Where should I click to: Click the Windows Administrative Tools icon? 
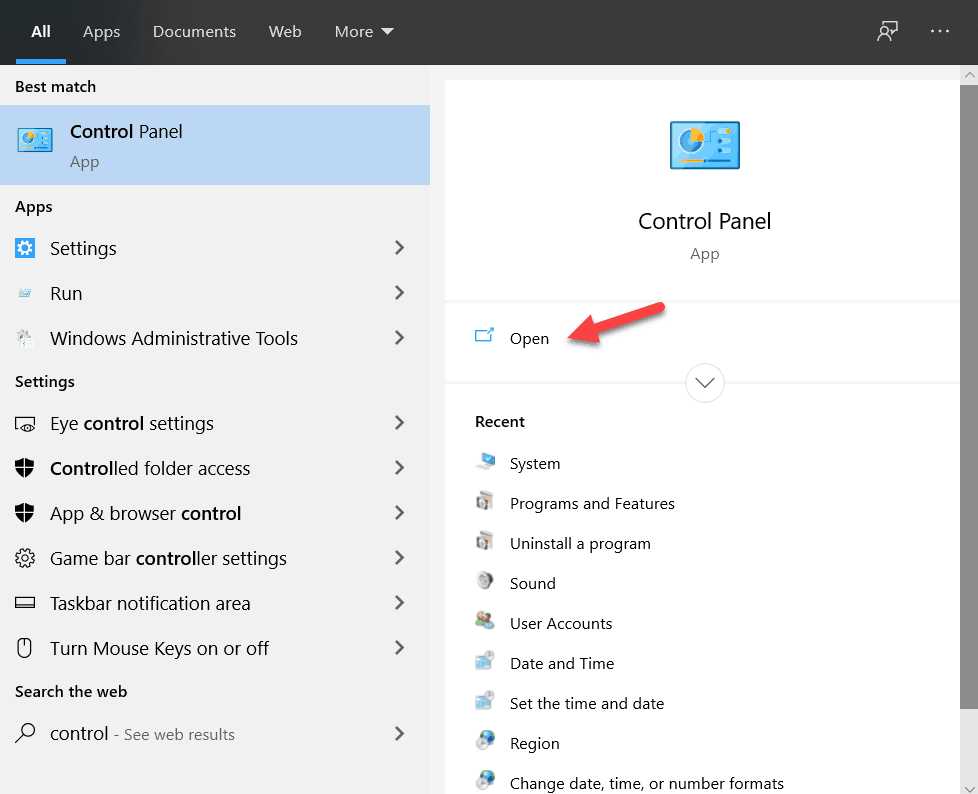[x=25, y=338]
